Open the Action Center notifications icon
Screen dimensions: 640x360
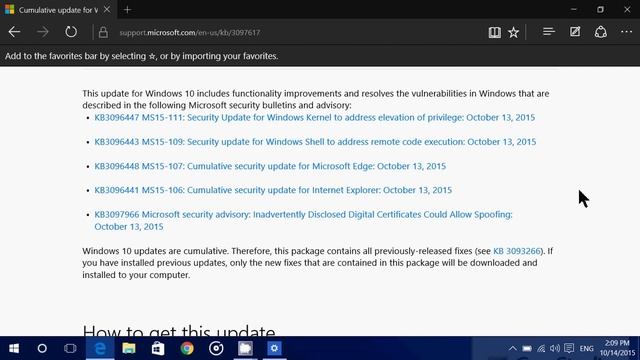coord(569,348)
